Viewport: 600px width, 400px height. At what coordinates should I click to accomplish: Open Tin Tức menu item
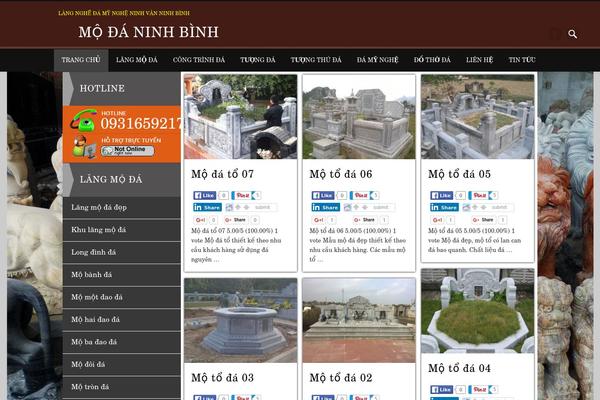coord(522,60)
